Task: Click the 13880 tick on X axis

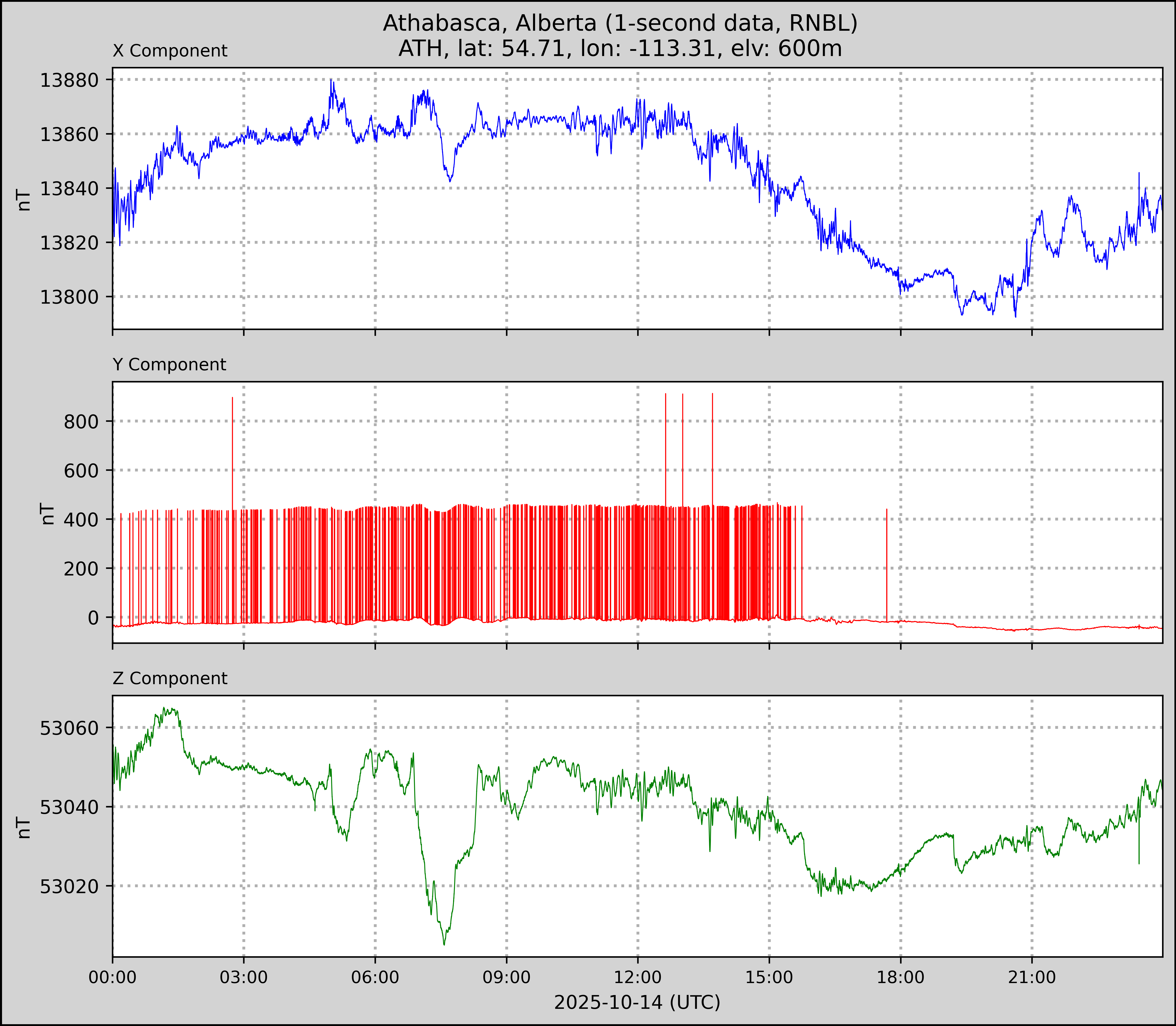Action: (x=69, y=80)
